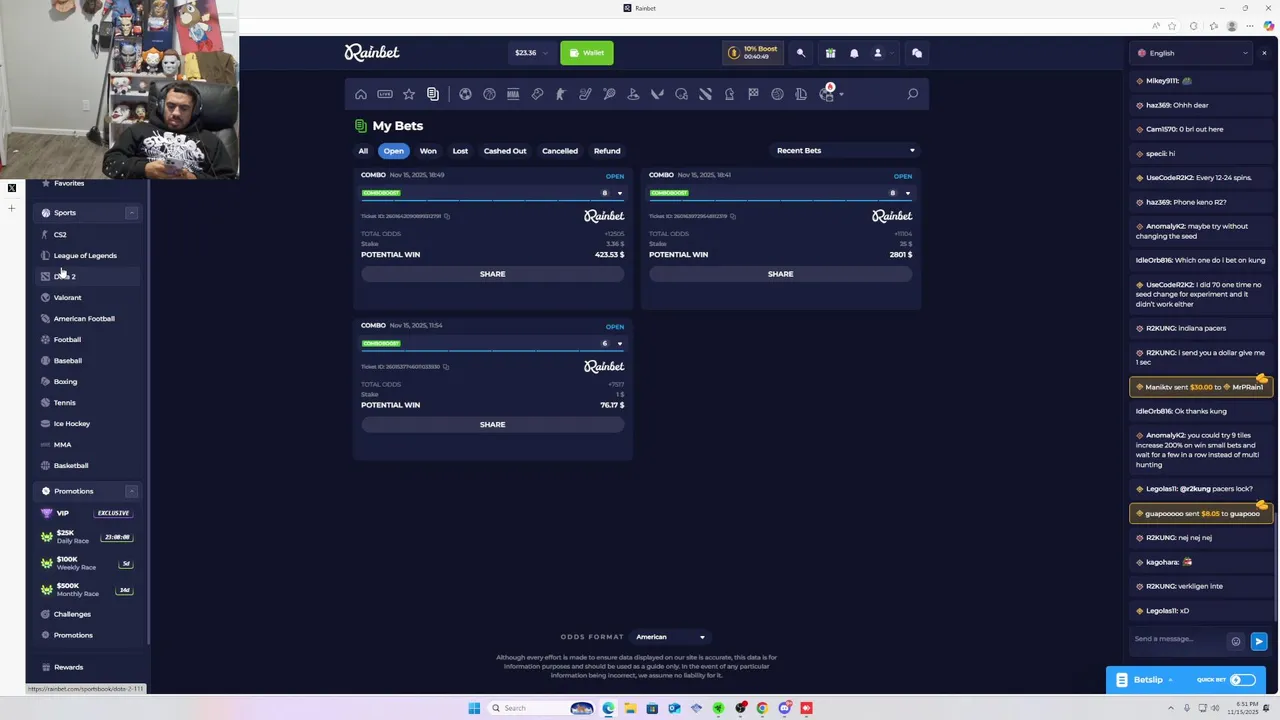The height and width of the screenshot is (720, 1280).
Task: Toggle the Quick Bet switch
Action: 1243,680
